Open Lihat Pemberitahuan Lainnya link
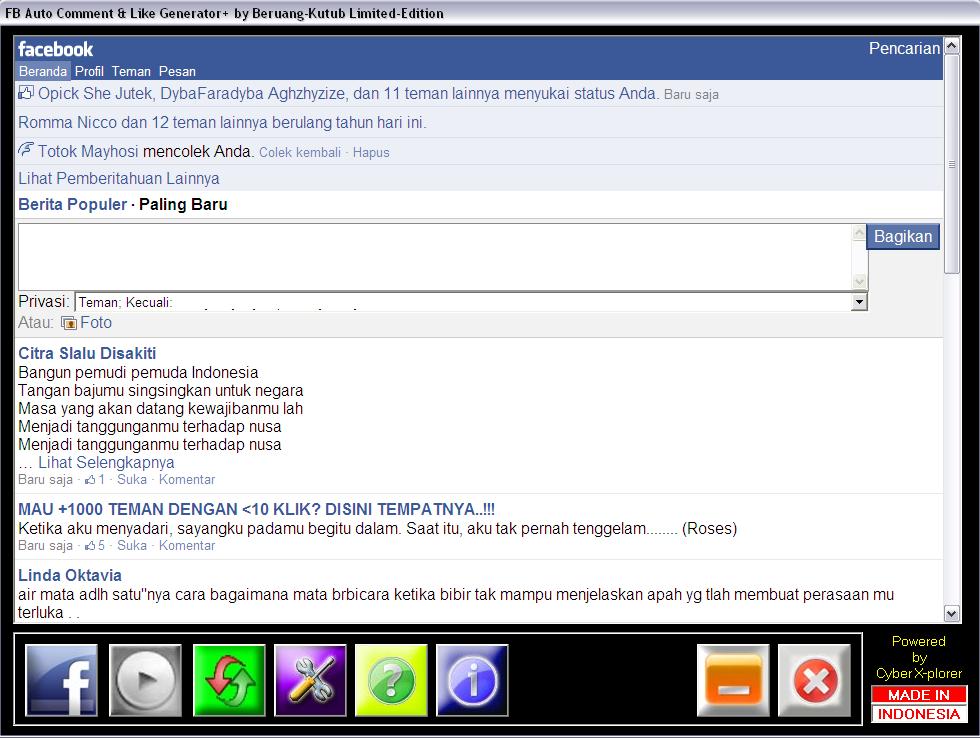The height and width of the screenshot is (738, 980). pyautogui.click(x=119, y=179)
